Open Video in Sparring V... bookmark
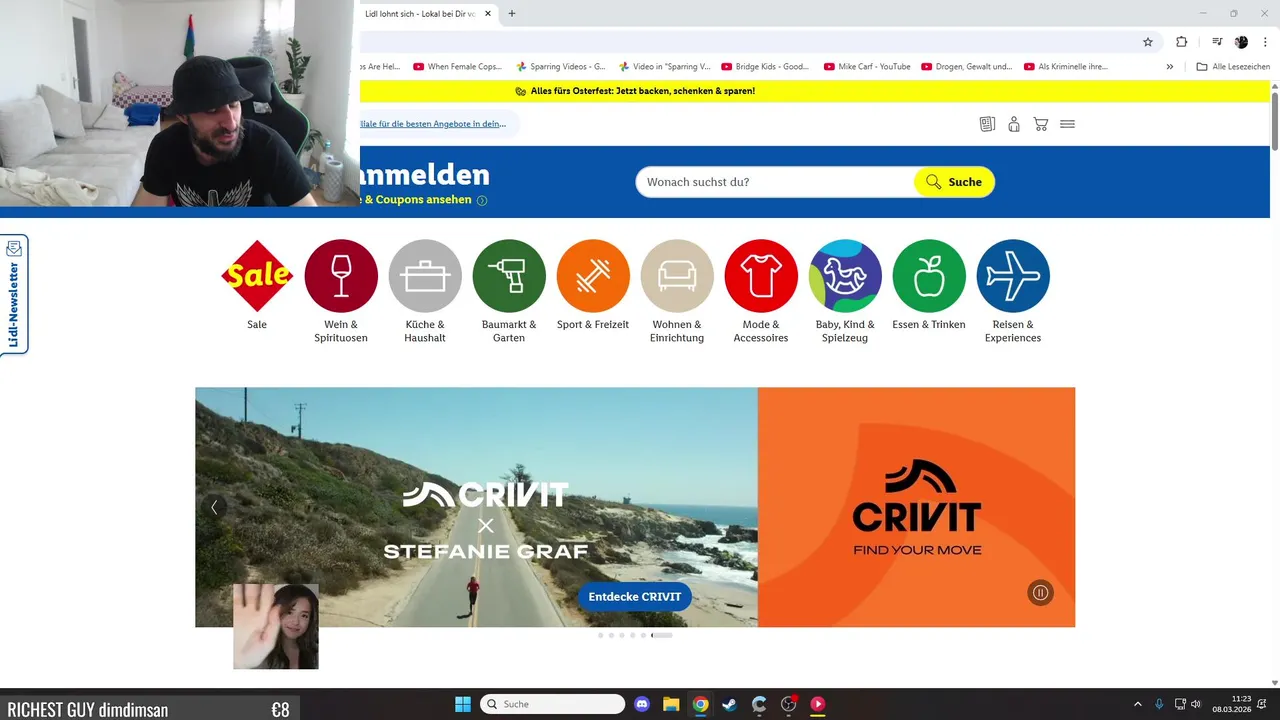Image resolution: width=1280 pixels, height=720 pixels. [x=664, y=67]
